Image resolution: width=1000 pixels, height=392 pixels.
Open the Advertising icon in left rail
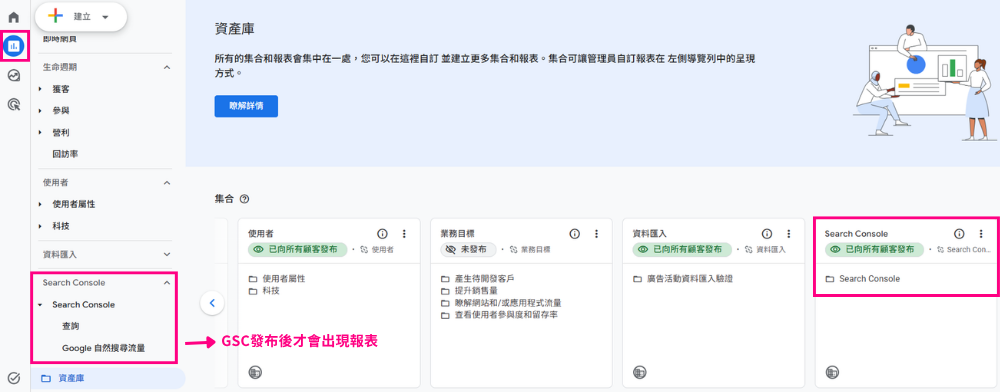pos(14,104)
